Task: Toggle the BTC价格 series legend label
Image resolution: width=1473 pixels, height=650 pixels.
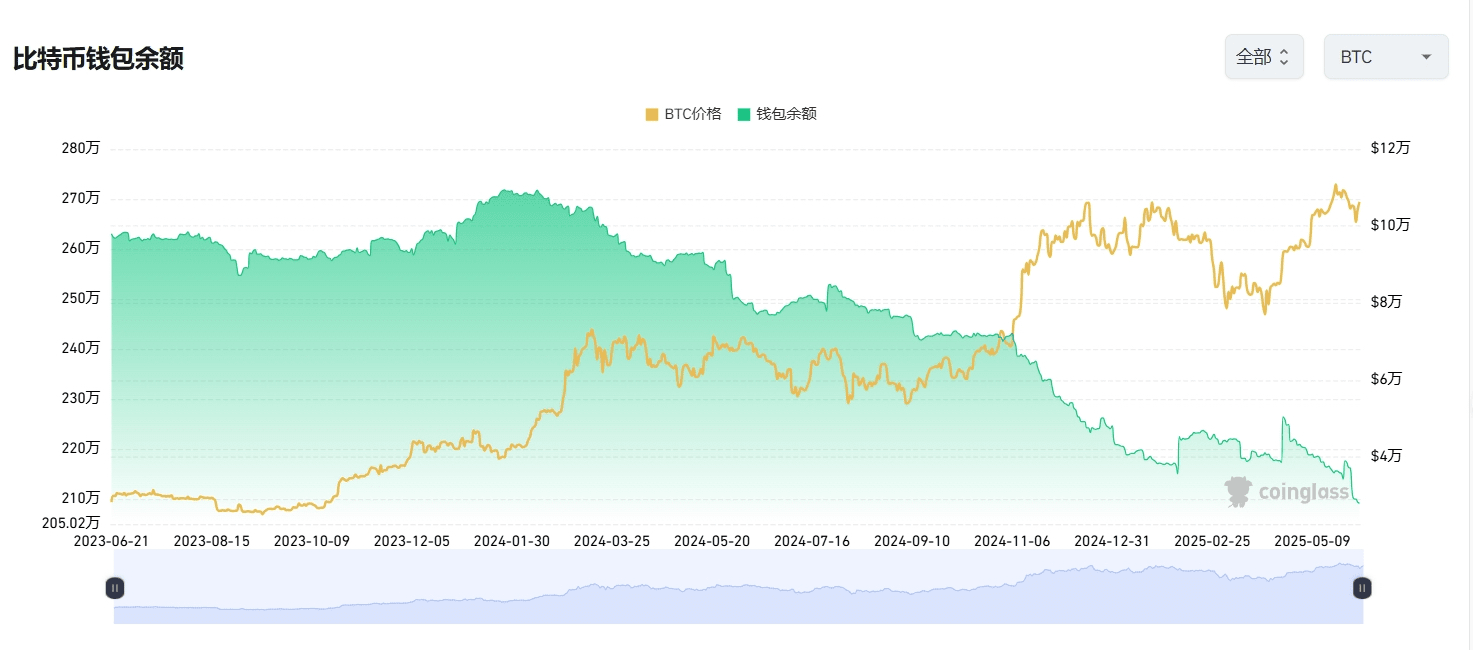Action: [x=692, y=114]
